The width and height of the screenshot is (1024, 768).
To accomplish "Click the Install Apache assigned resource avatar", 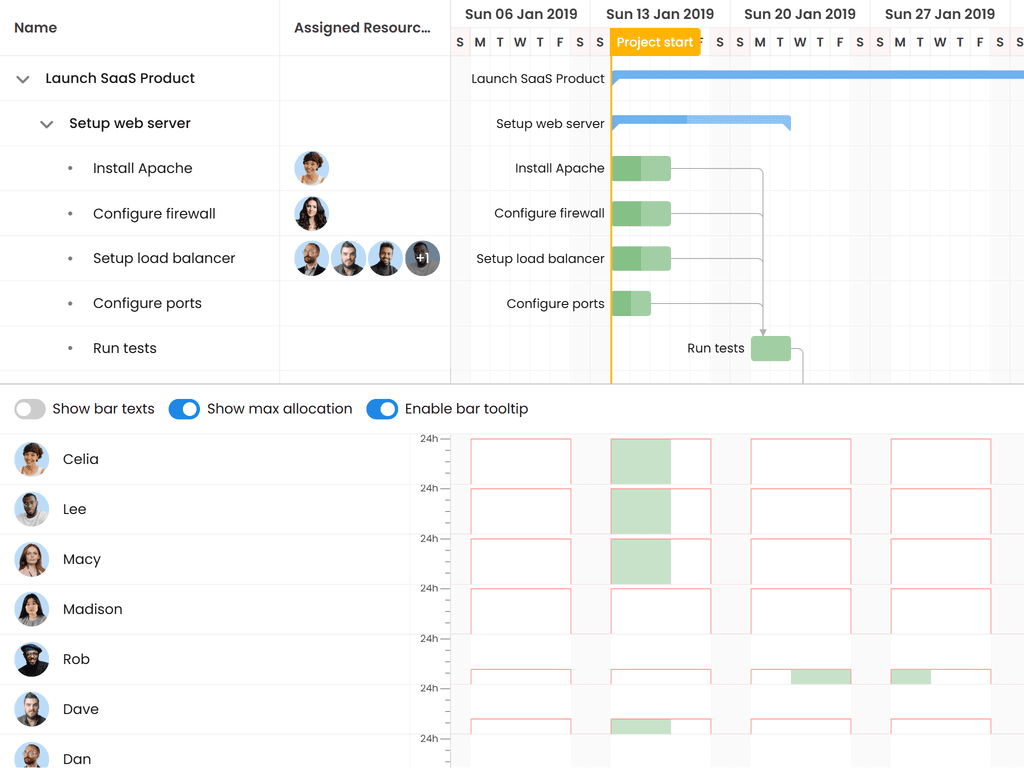I will [x=312, y=168].
